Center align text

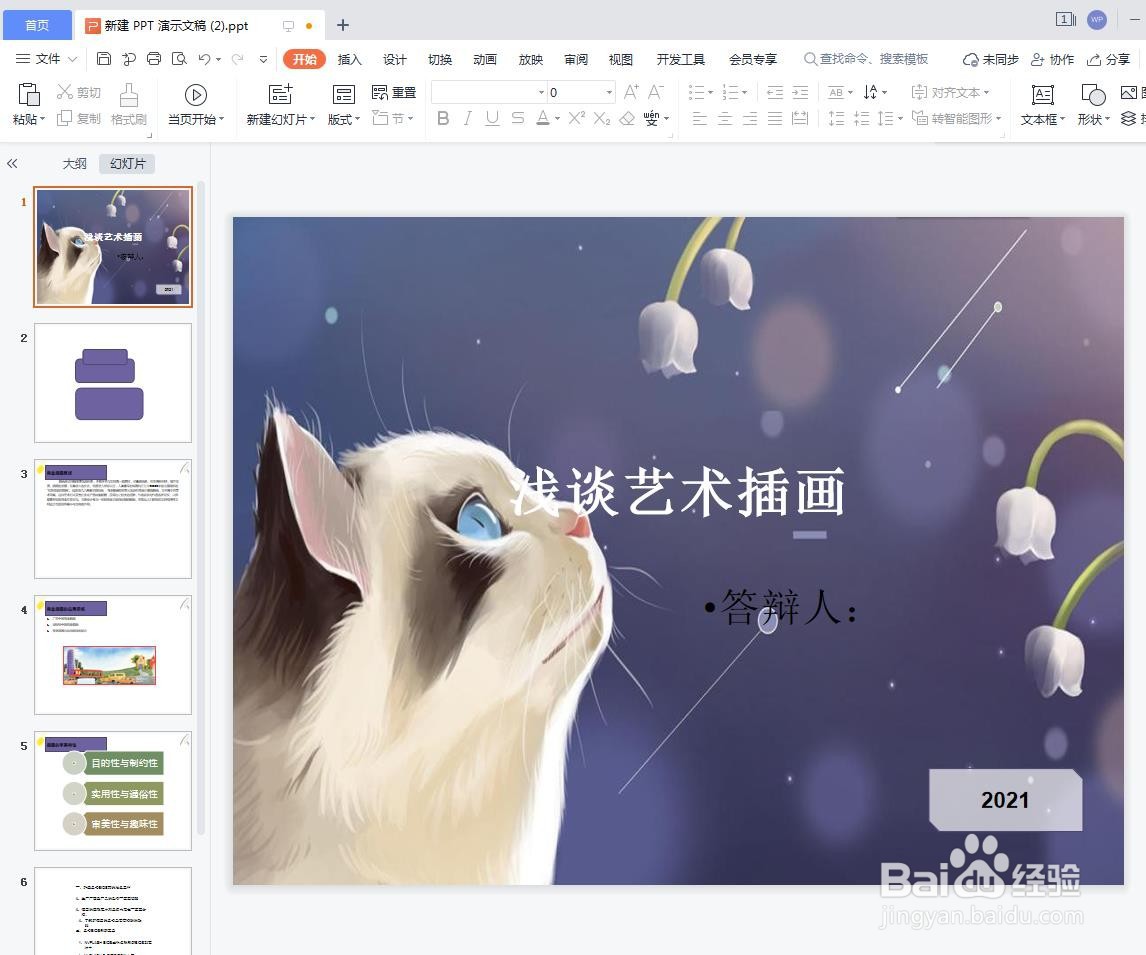click(724, 118)
